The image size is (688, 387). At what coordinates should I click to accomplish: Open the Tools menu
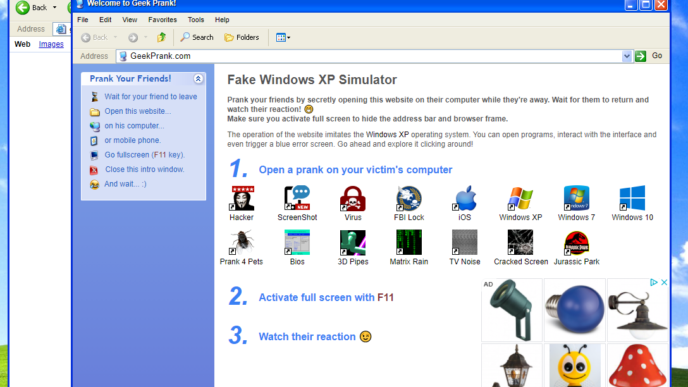pyautogui.click(x=196, y=20)
